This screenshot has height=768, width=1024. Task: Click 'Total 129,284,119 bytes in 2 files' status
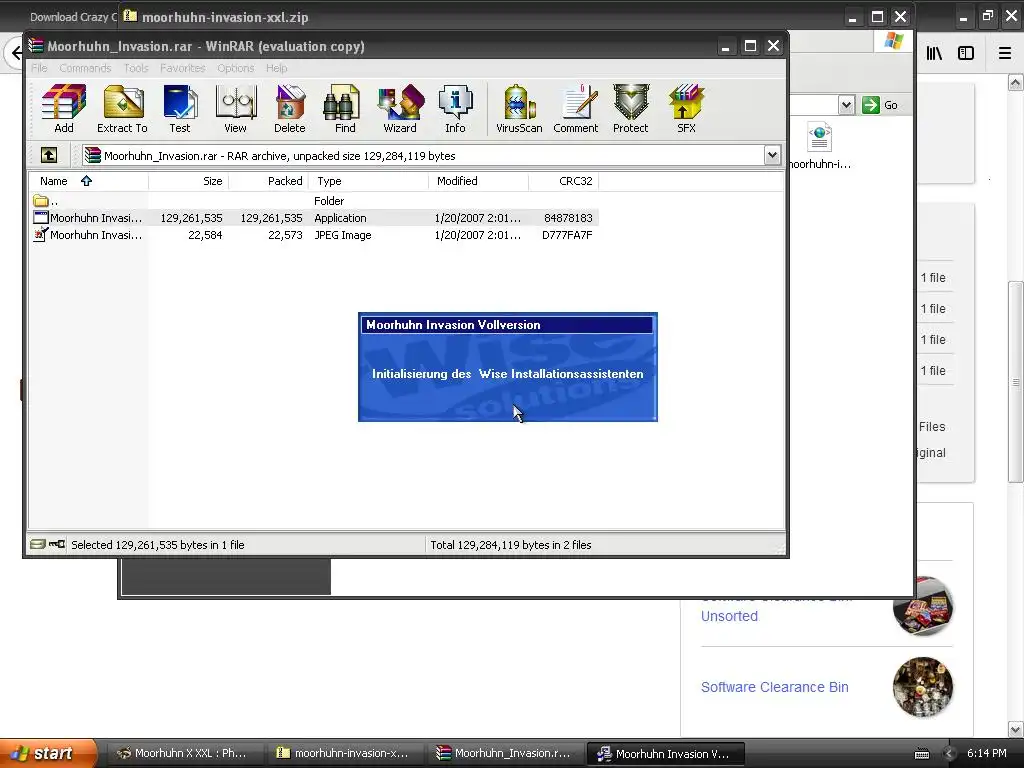[511, 544]
